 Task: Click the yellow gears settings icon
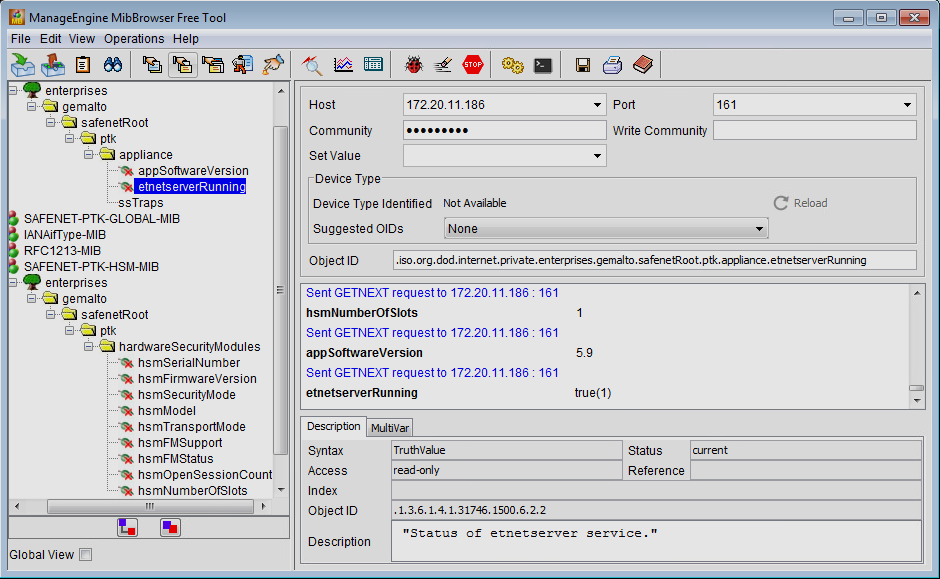(x=512, y=65)
